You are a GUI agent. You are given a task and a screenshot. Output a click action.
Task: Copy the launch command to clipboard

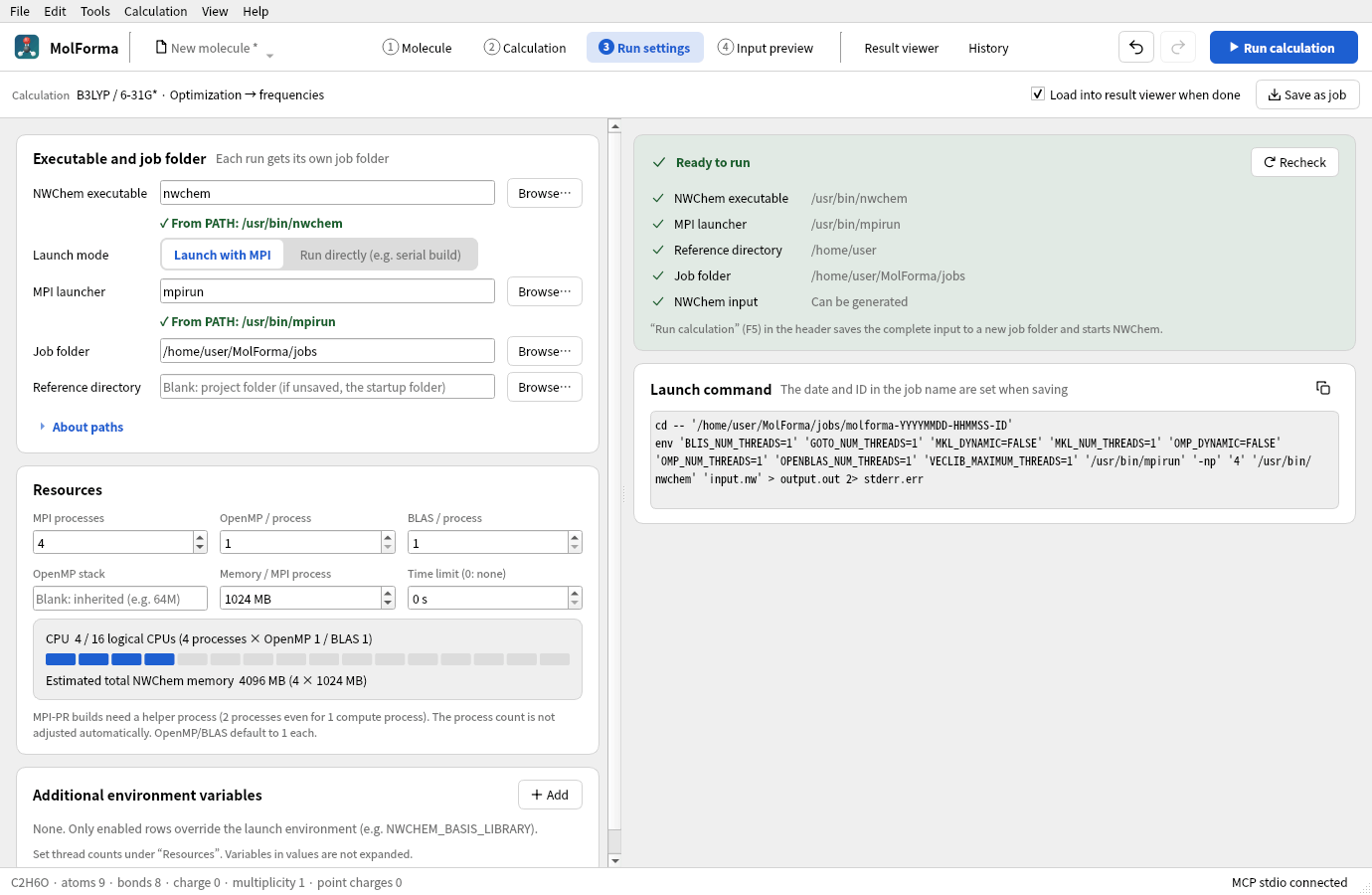pos(1323,388)
